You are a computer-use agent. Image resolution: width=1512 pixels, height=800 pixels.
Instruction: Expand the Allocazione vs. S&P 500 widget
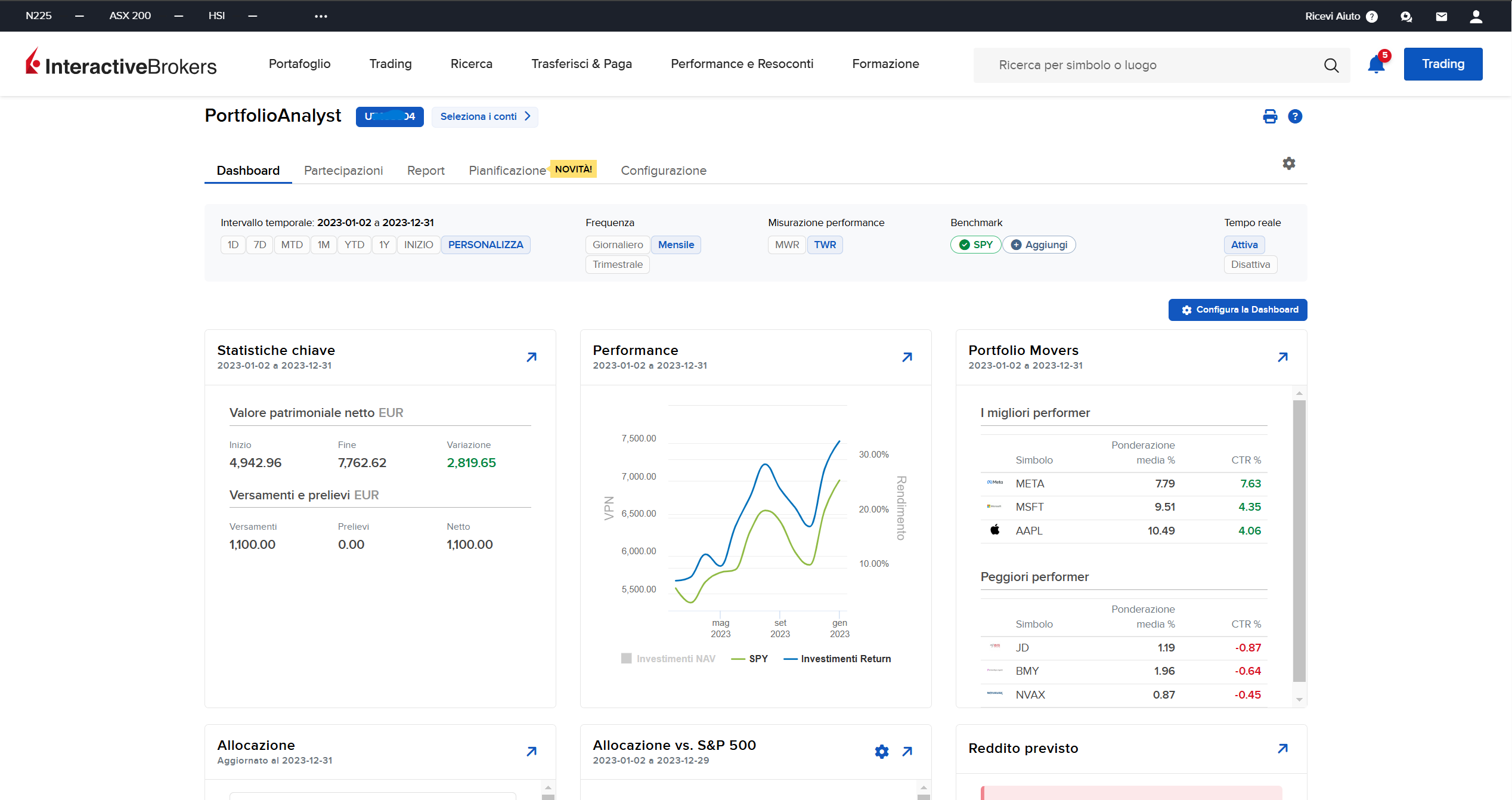pos(907,752)
